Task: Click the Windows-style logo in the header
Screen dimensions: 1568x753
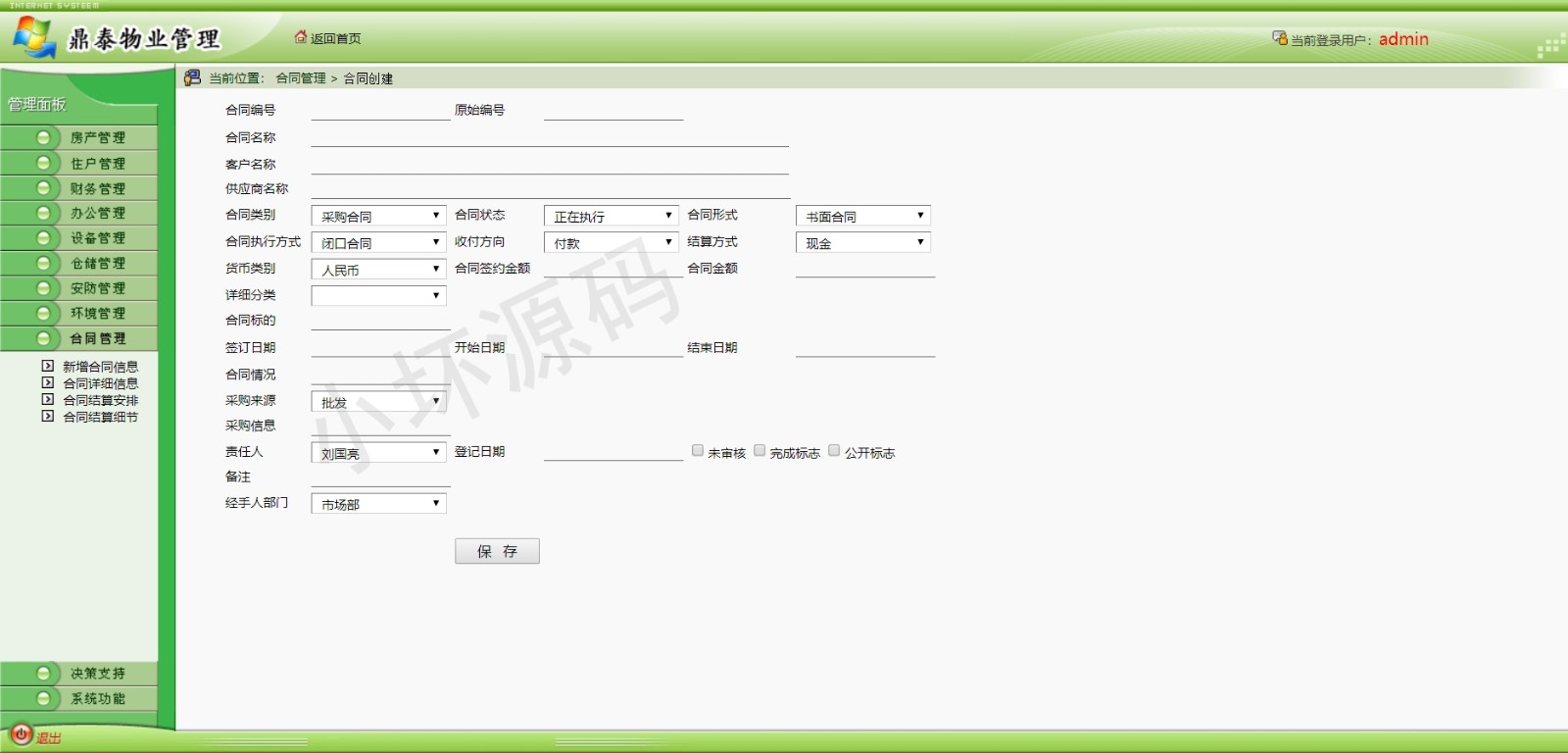Action: click(x=33, y=37)
